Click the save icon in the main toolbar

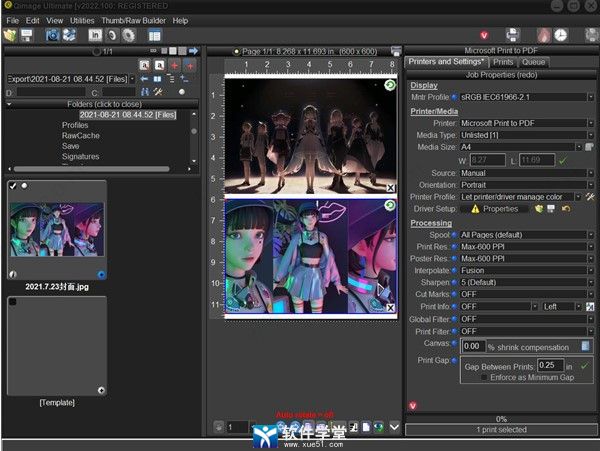[x=26, y=36]
